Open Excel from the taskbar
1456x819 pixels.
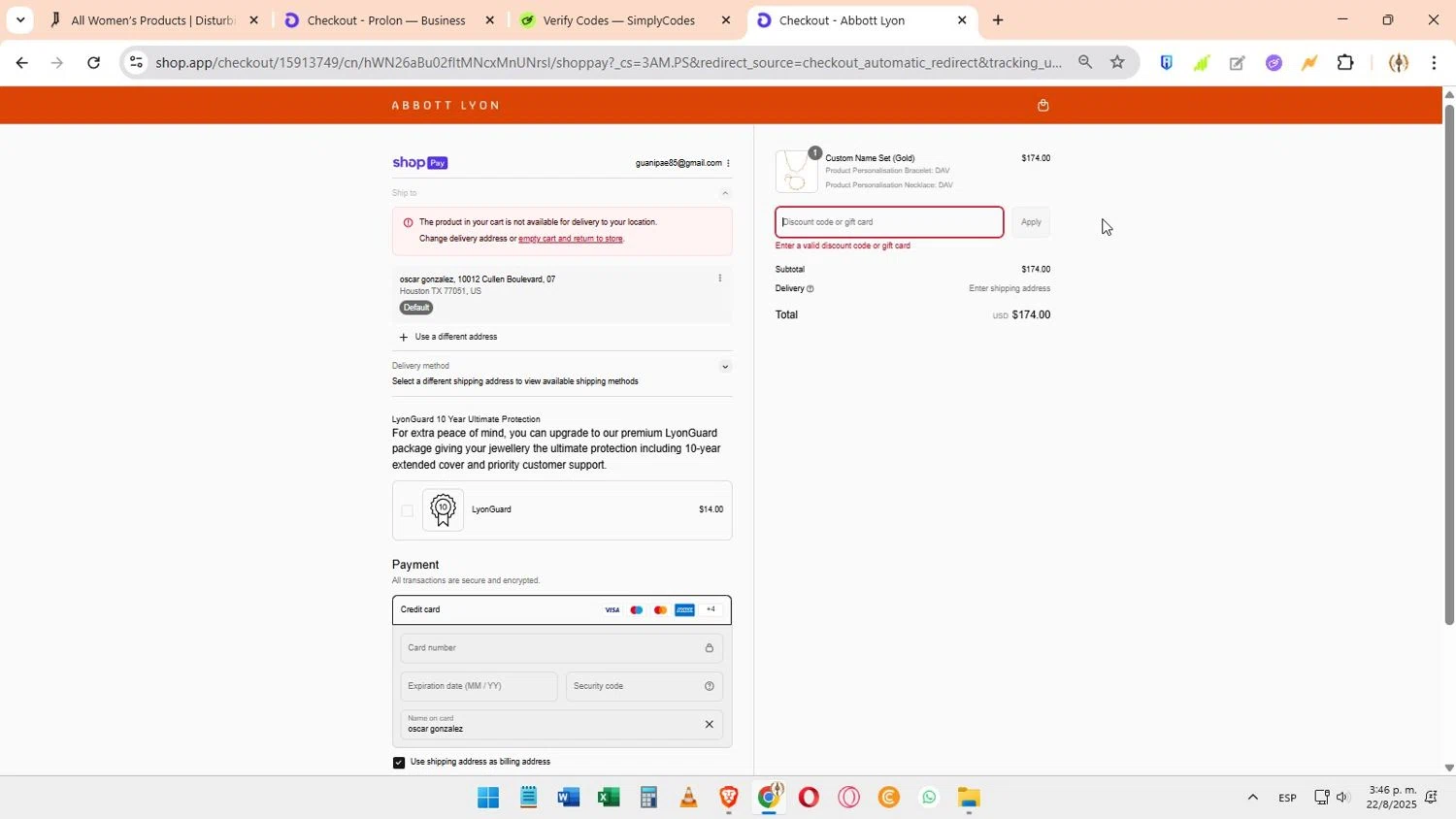click(x=609, y=798)
